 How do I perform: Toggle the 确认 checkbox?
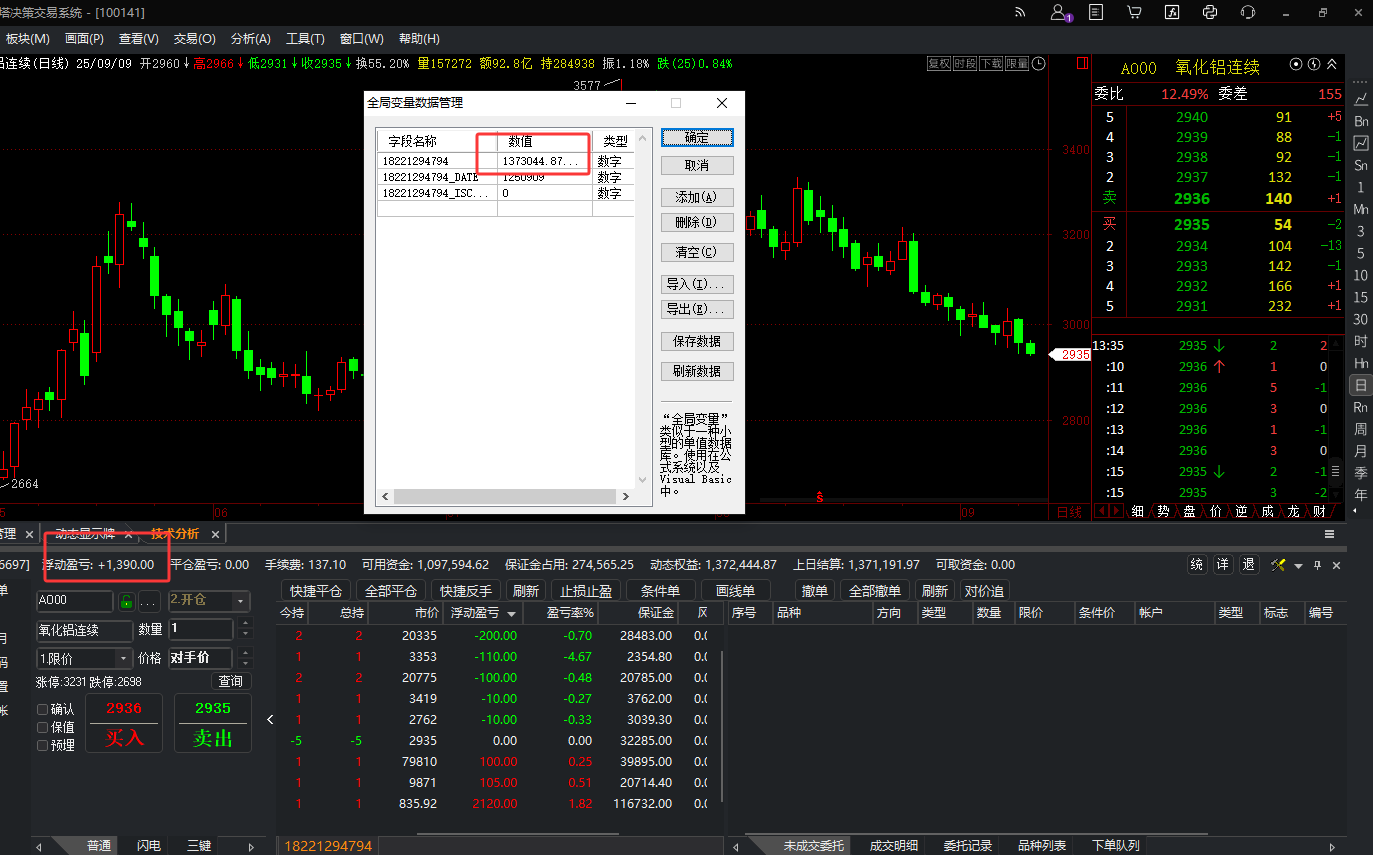pos(43,709)
